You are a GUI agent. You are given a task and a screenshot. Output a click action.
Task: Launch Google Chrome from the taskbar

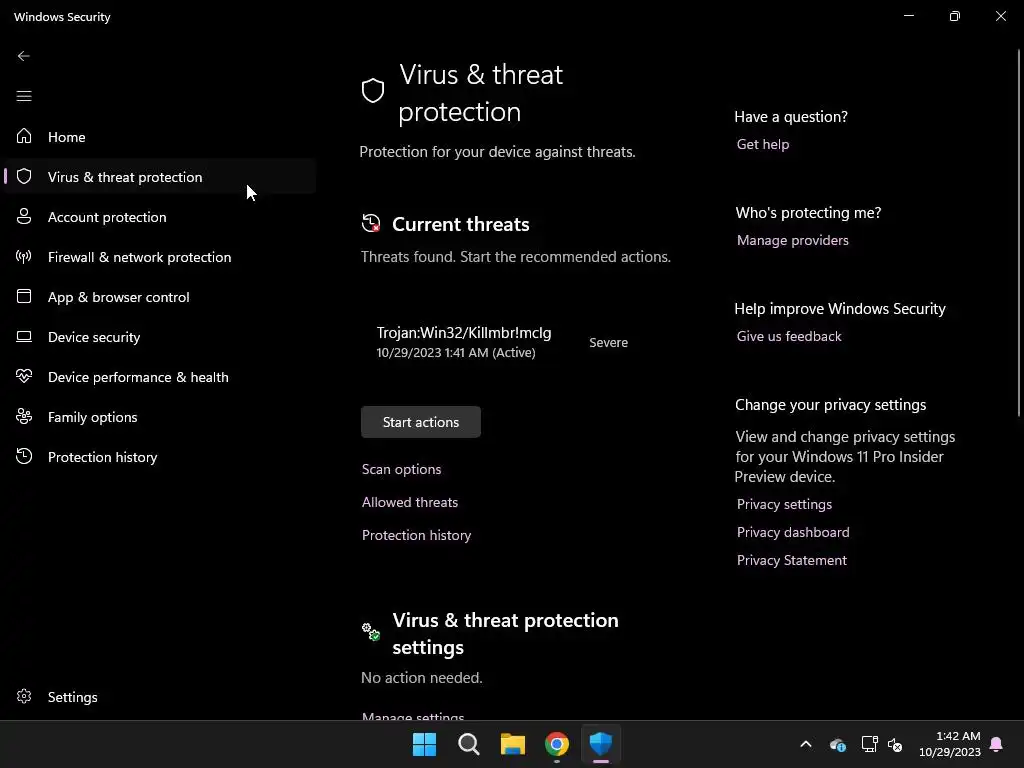click(x=556, y=744)
